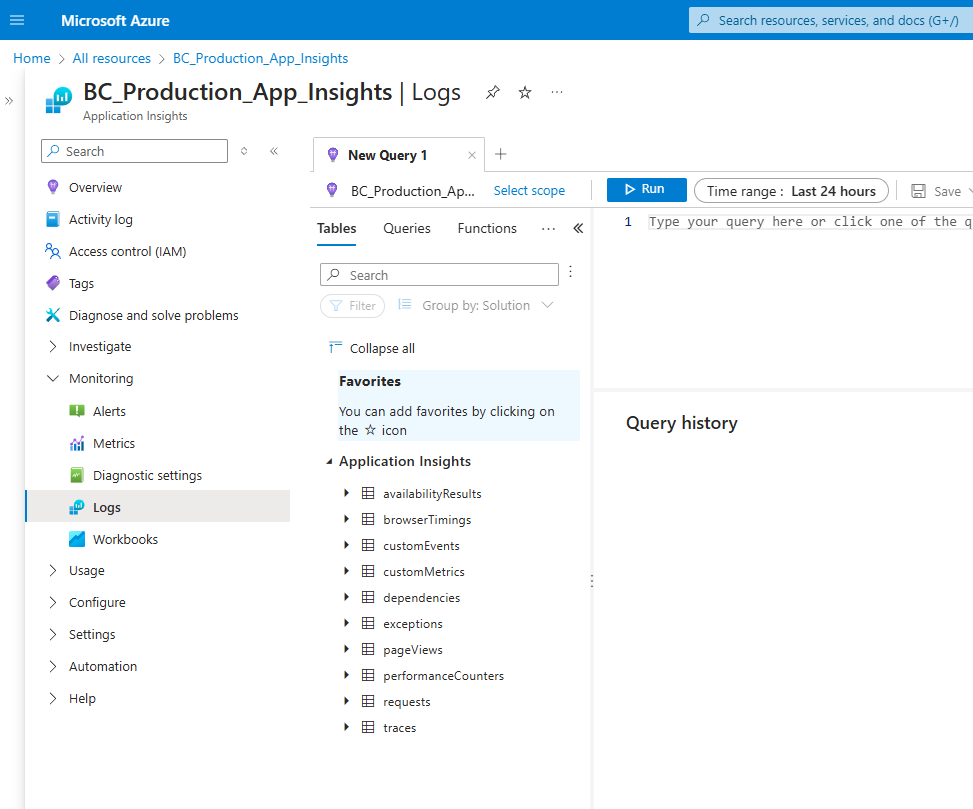973x809 pixels.
Task: Click the Filter button in tables pane
Action: tap(352, 306)
